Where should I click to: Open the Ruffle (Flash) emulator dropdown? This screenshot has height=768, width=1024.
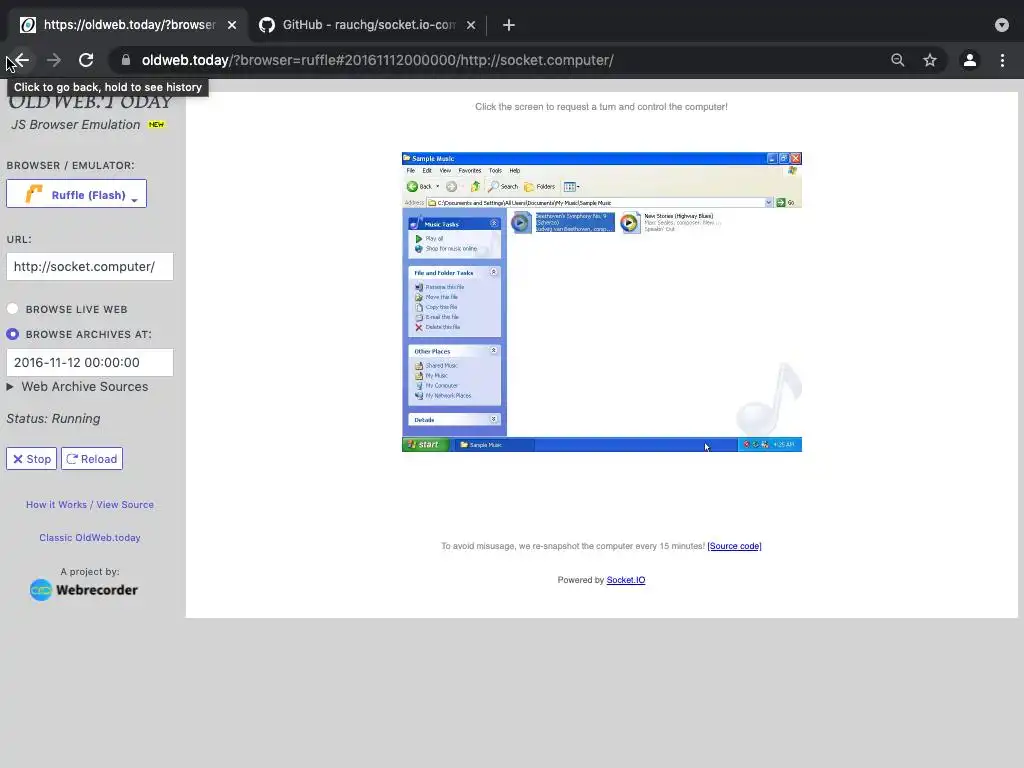tap(76, 194)
